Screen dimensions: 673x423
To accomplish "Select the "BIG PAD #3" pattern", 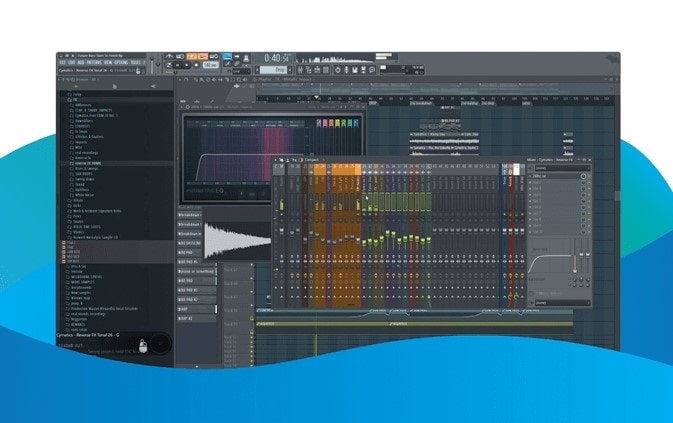I will pyautogui.click(x=196, y=290).
